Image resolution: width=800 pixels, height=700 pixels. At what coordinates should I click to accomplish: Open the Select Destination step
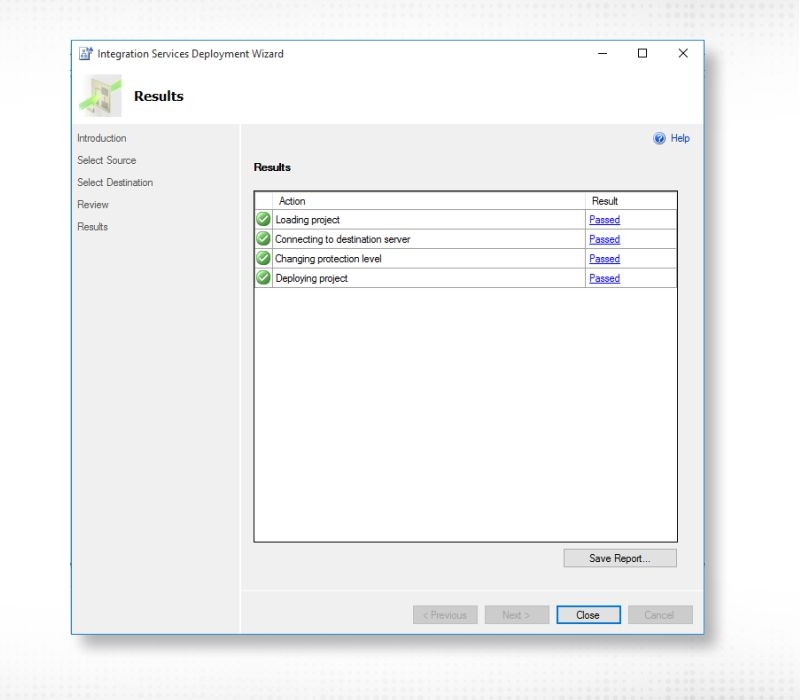click(x=113, y=182)
